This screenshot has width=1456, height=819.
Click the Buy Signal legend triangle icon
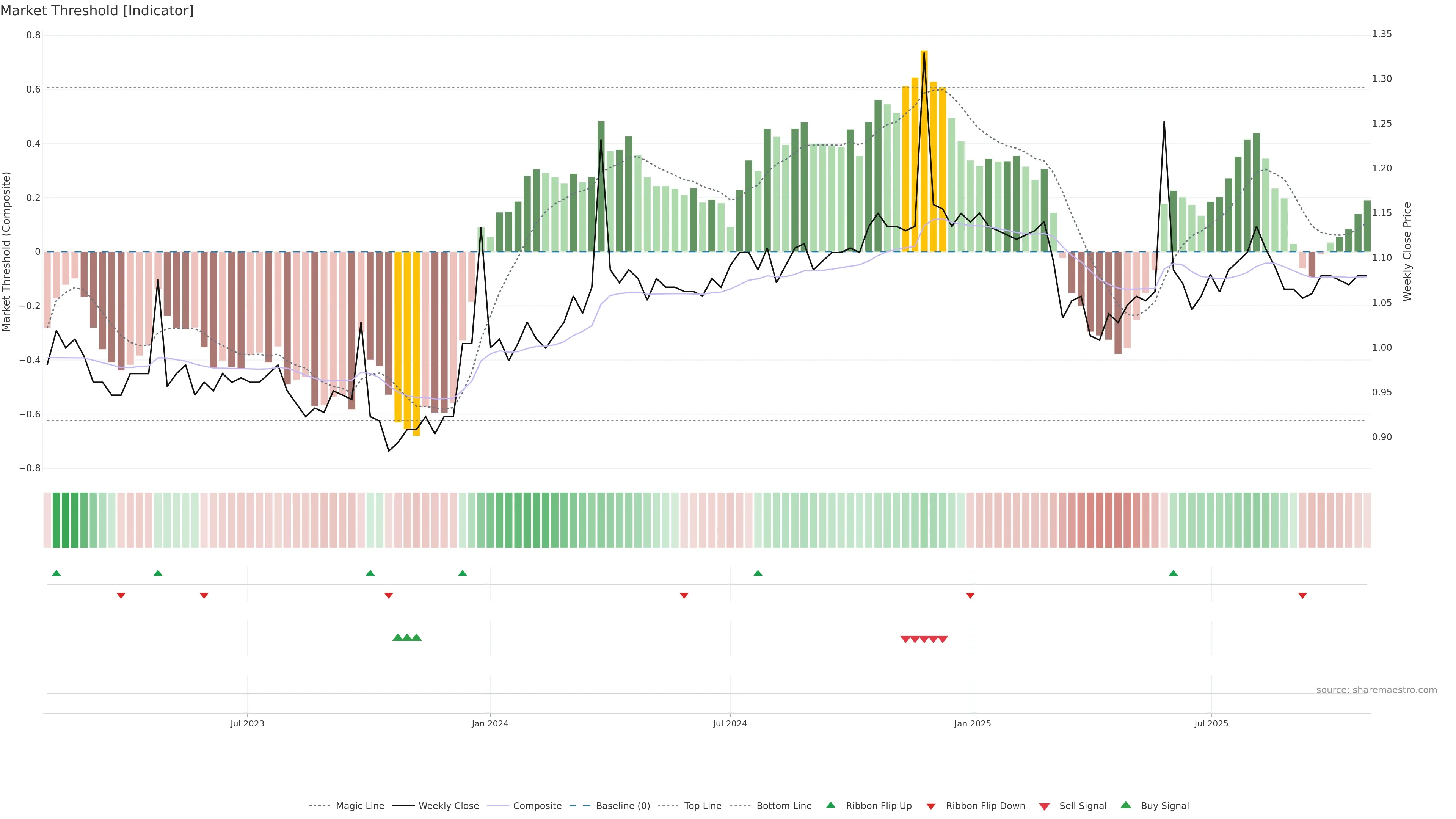[x=1125, y=805]
